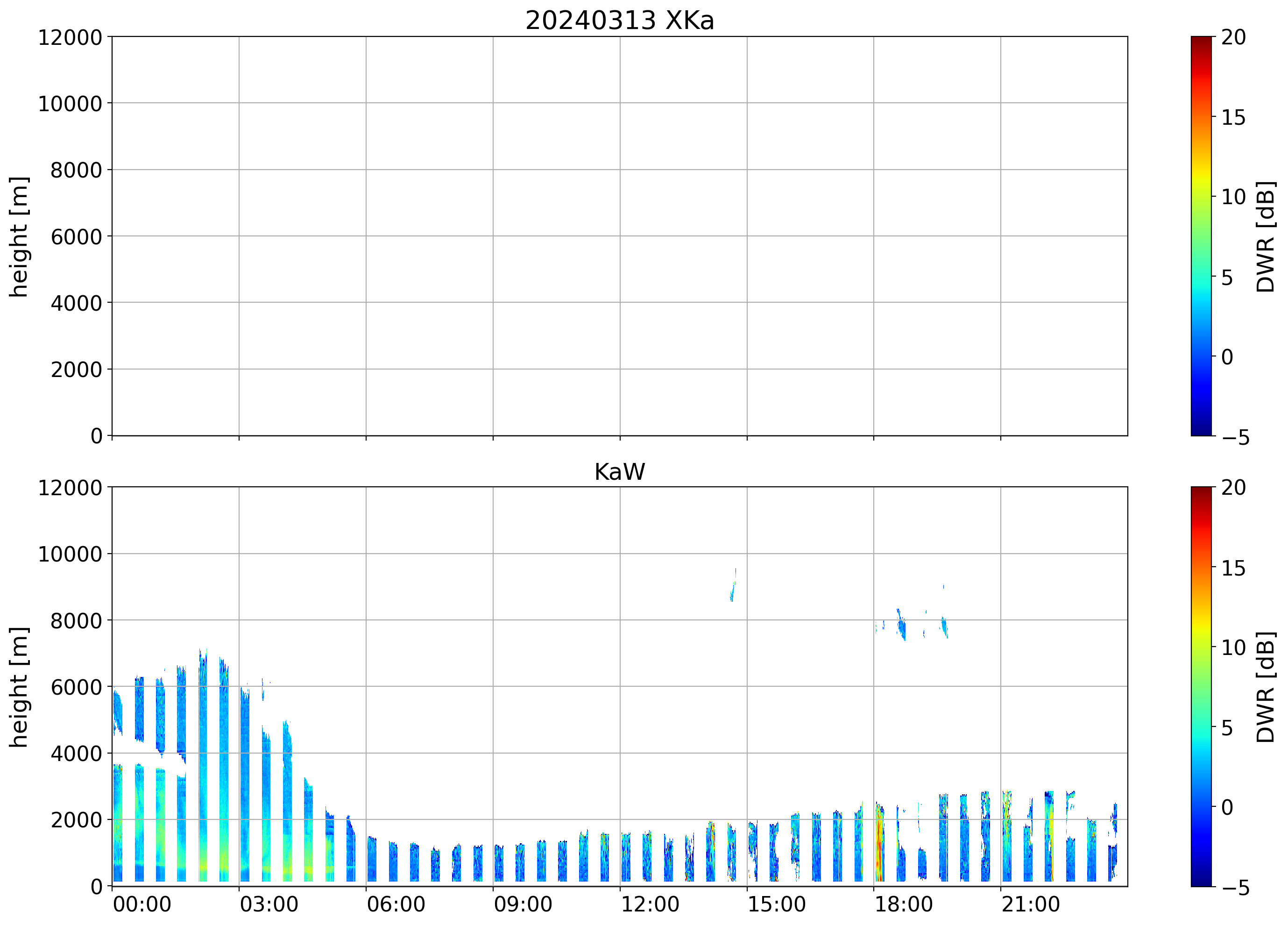Click the 15 tick on lower colorbar
This screenshot has height=925, width=1288.
(1233, 568)
